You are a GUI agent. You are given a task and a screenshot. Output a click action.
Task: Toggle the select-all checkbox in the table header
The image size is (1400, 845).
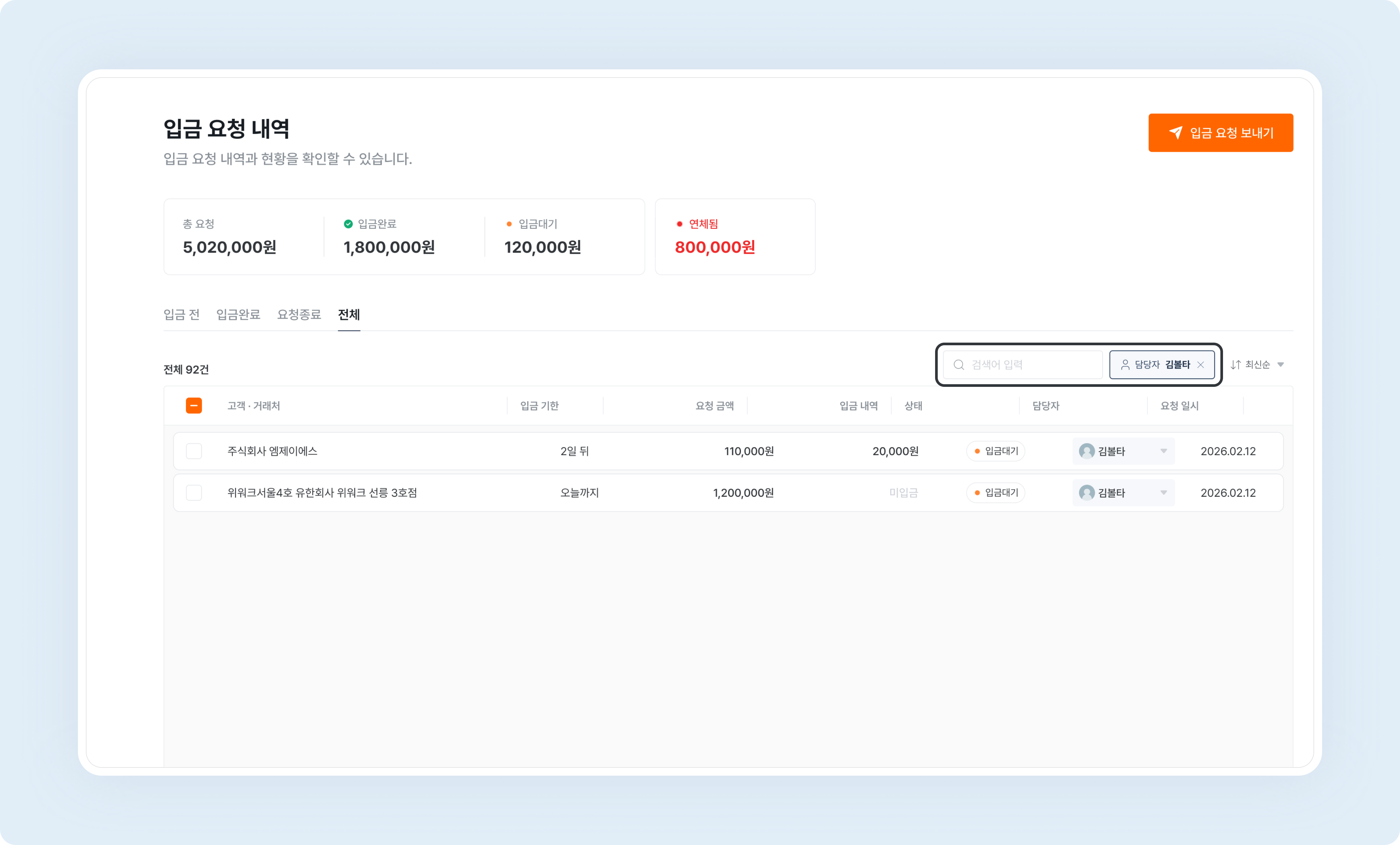pos(194,405)
